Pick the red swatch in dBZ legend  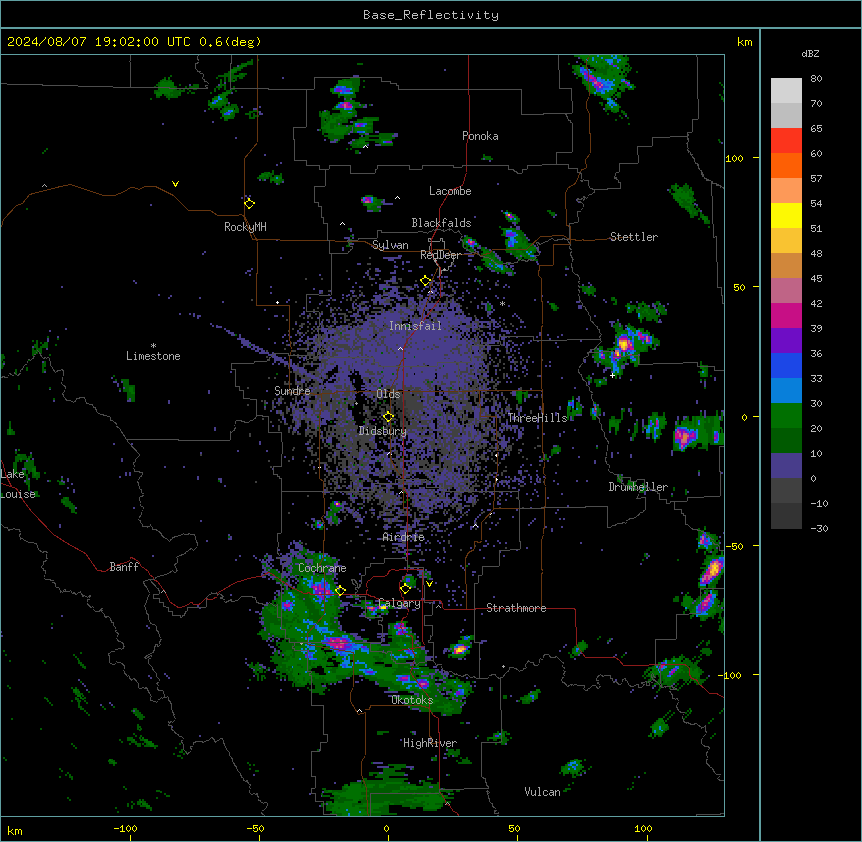click(786, 141)
